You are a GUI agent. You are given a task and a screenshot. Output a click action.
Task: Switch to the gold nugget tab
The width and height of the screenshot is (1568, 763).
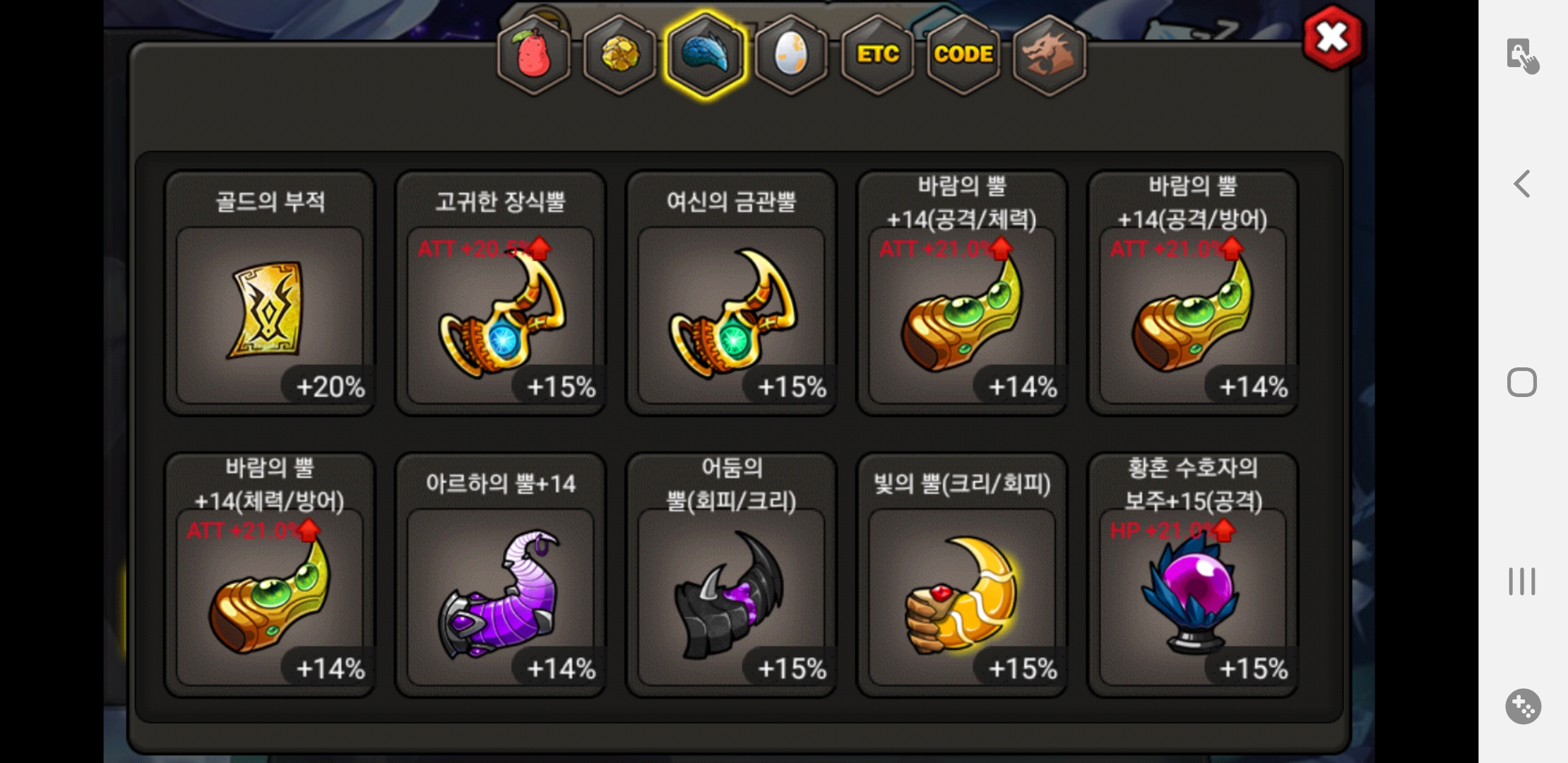pos(619,55)
